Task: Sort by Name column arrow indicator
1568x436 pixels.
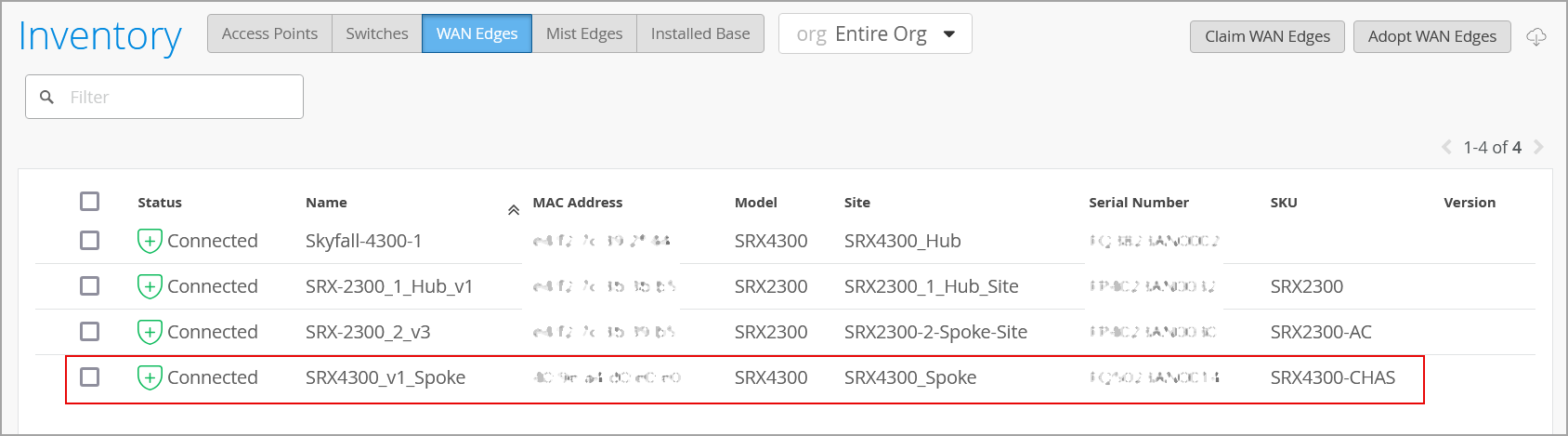Action: 513,210
